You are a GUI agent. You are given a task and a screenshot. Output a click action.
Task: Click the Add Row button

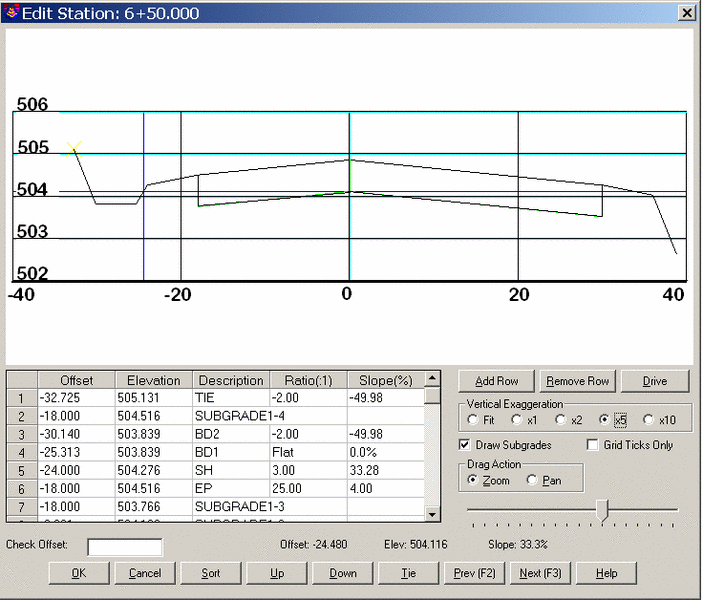click(x=497, y=381)
